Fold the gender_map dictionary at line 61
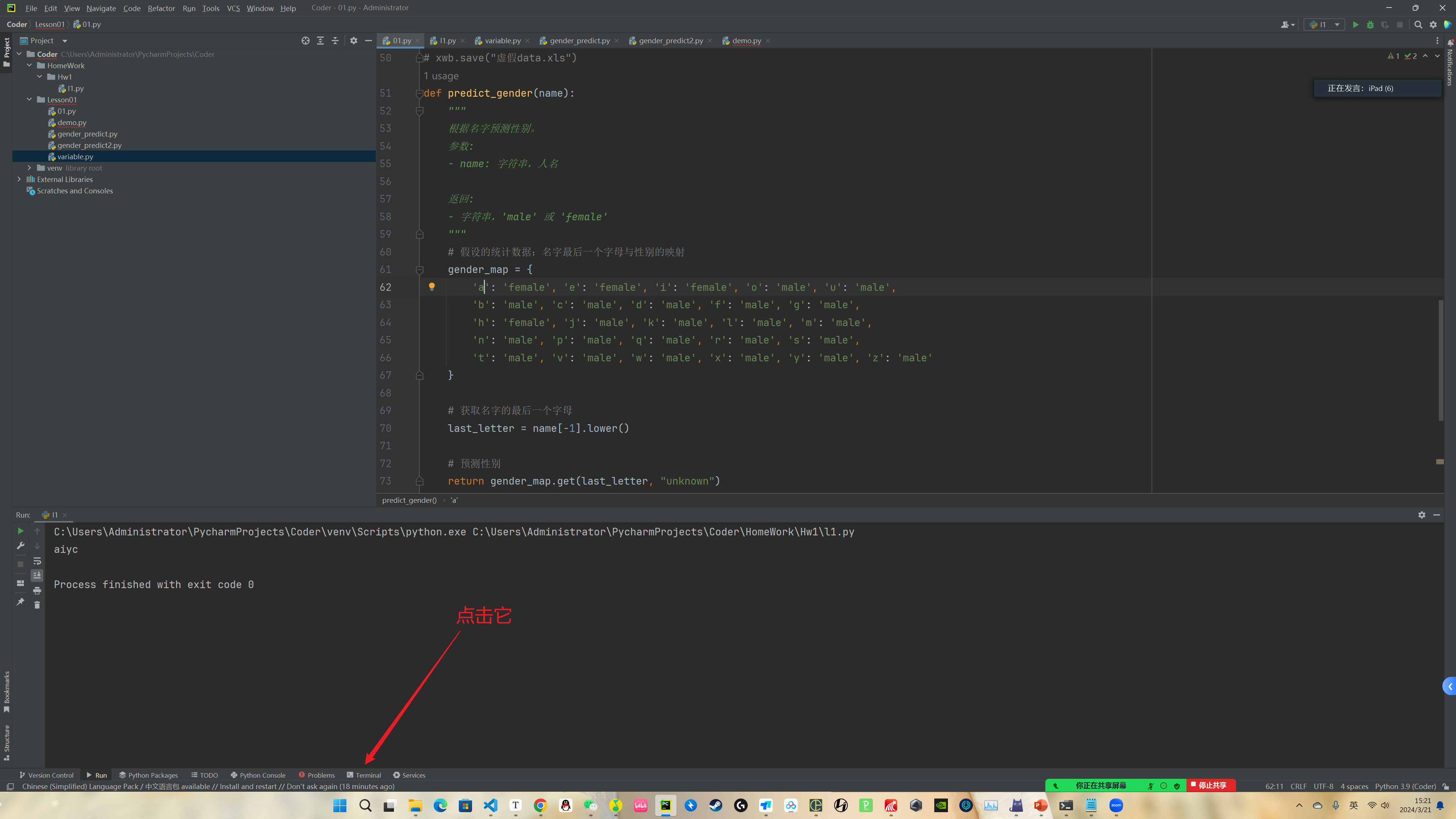 [419, 270]
